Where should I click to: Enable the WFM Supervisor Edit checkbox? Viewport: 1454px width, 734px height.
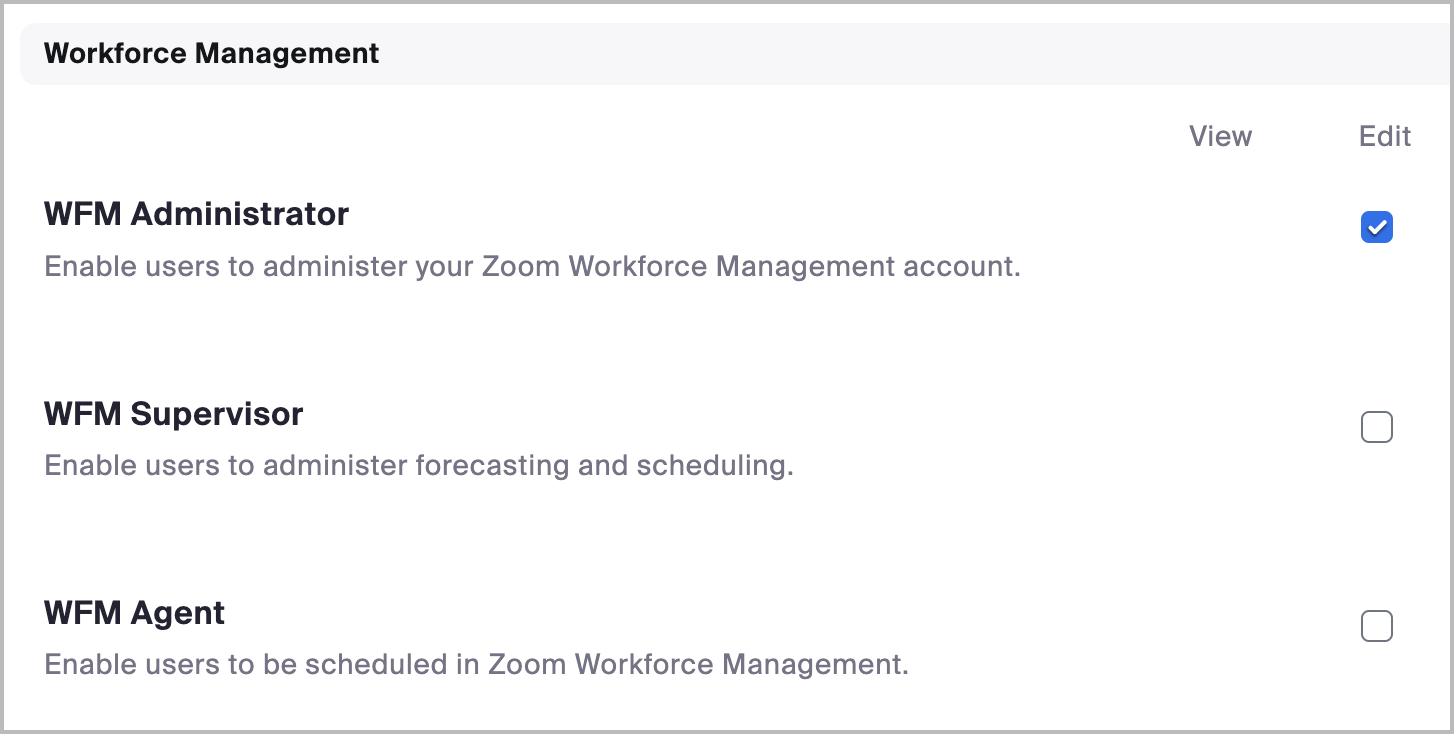1377,428
